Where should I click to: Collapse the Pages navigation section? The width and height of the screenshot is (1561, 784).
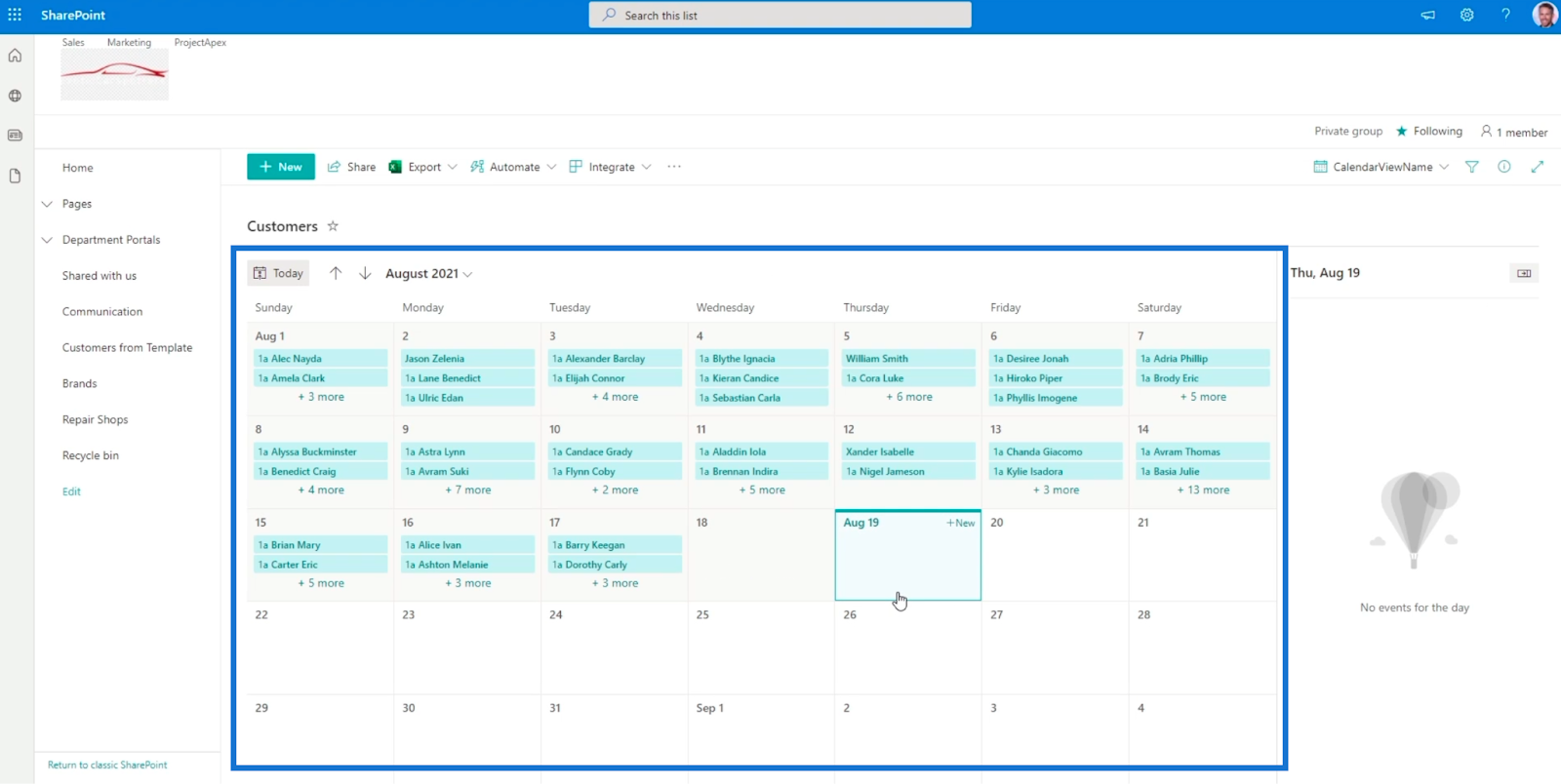(x=47, y=204)
